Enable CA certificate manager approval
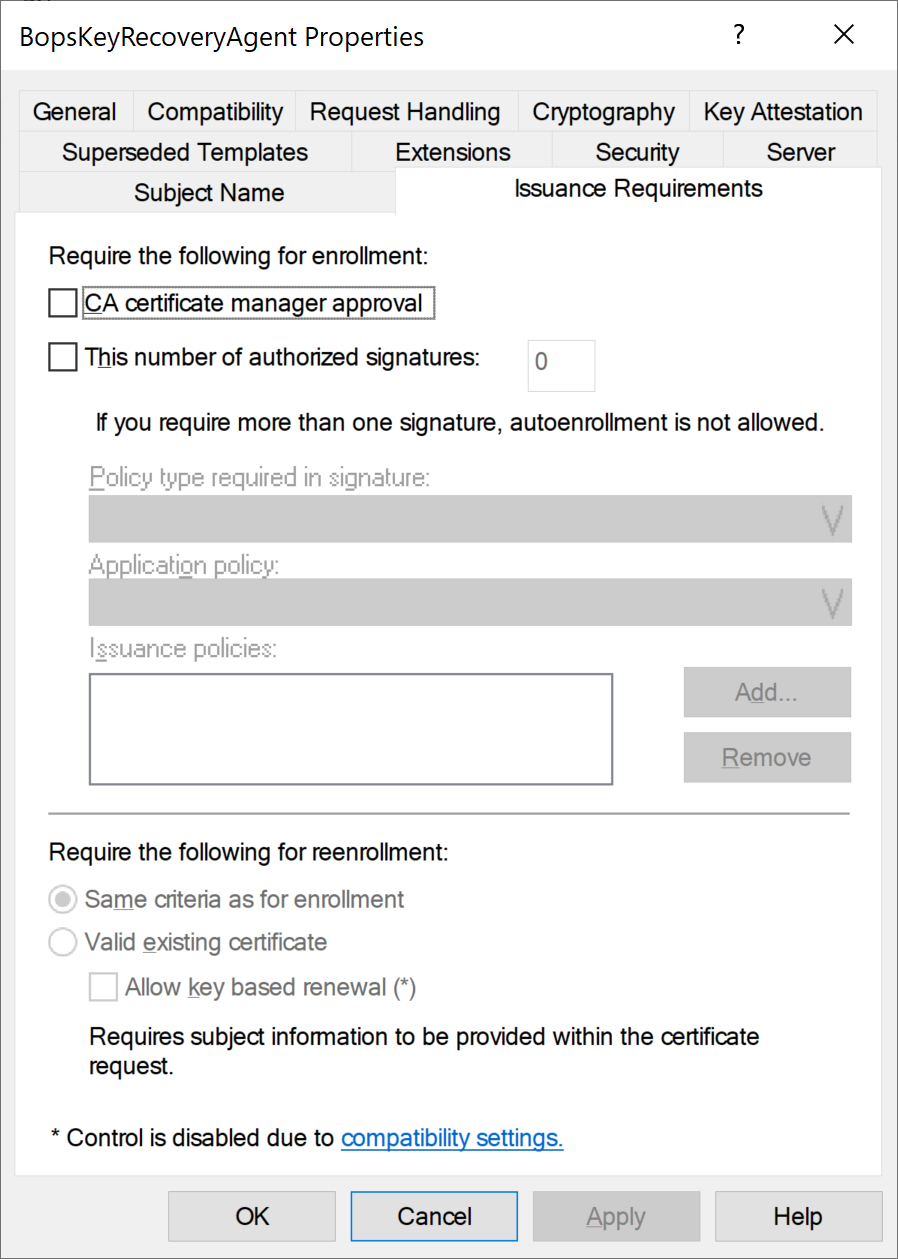This screenshot has width=898, height=1259. coord(63,303)
